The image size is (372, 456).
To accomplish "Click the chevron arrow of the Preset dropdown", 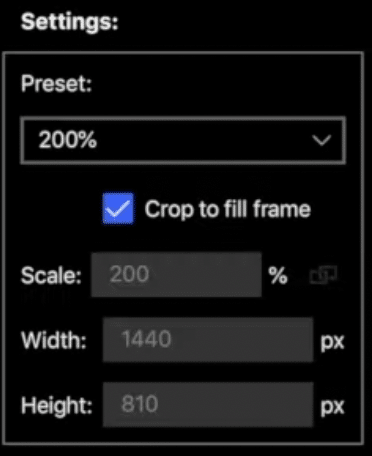I will tap(322, 140).
